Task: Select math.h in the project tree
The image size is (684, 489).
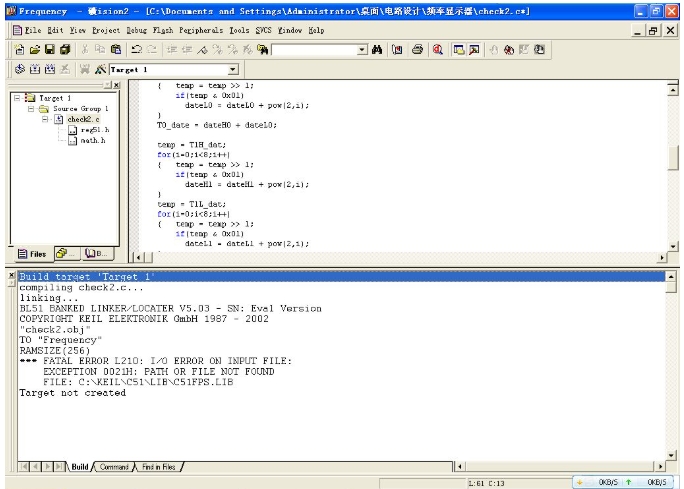Action: click(94, 140)
